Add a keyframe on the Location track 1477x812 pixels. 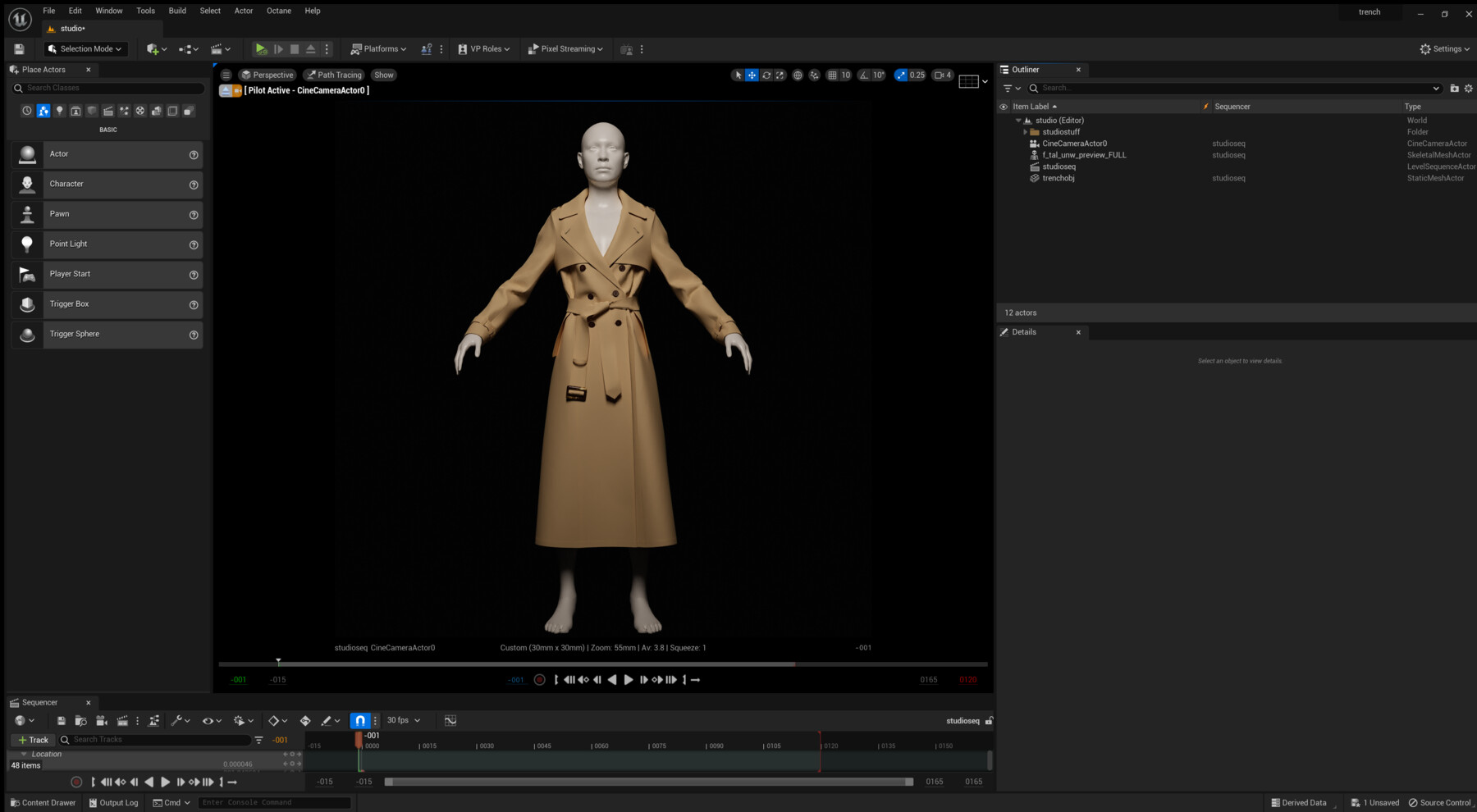click(292, 753)
